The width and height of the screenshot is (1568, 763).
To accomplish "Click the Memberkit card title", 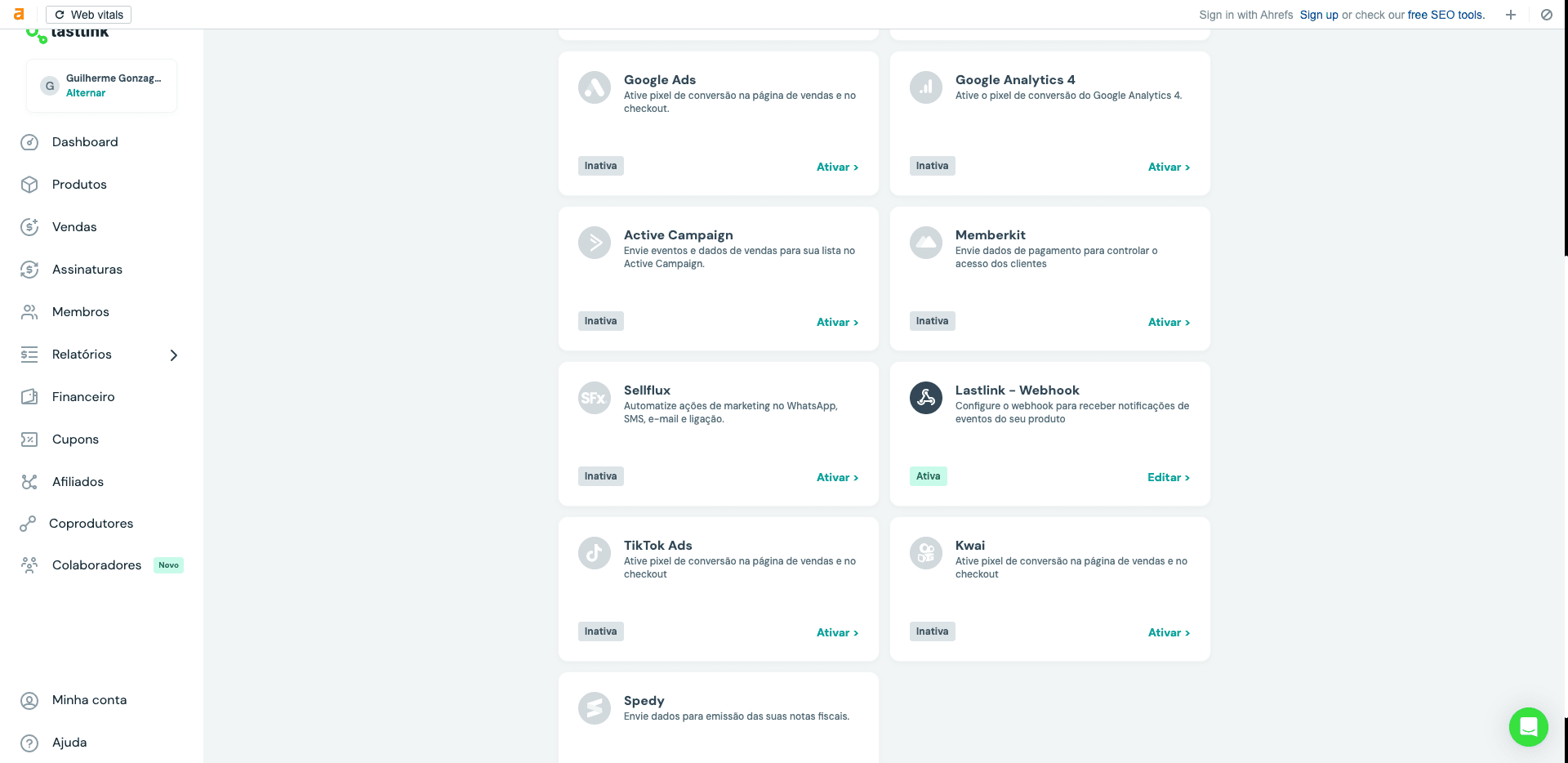I will pyautogui.click(x=991, y=235).
